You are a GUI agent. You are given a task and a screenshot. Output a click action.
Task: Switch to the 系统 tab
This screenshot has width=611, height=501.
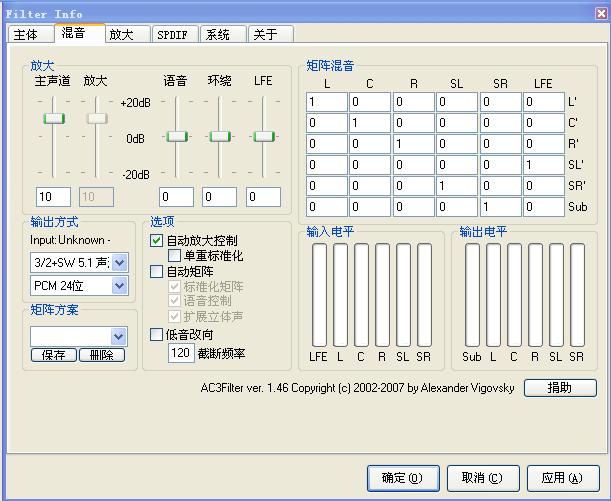click(x=223, y=34)
